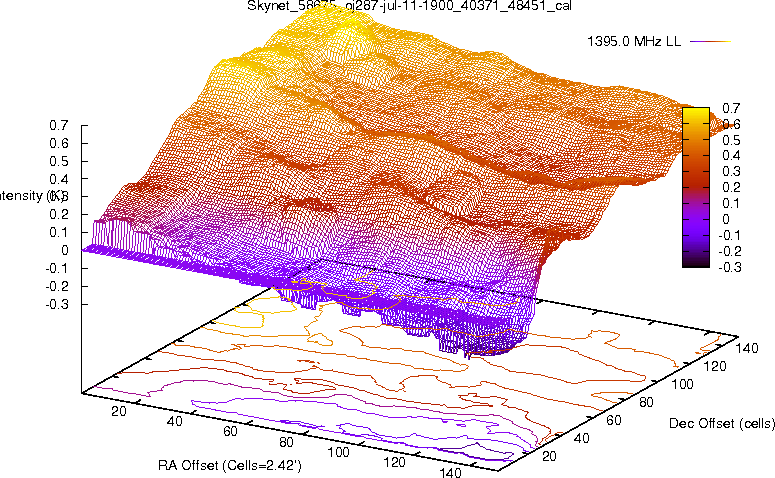Click 0.6 on the intensity z-axis
This screenshot has width=775, height=478.
58,143
